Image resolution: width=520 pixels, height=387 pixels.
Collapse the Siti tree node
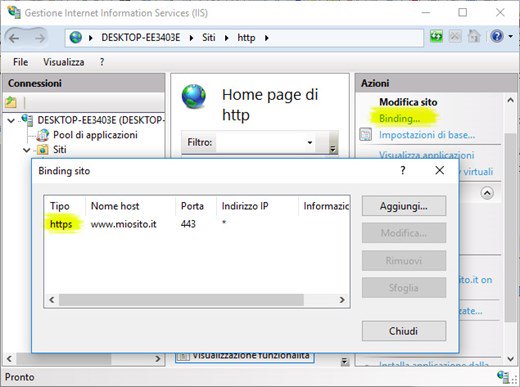27,150
